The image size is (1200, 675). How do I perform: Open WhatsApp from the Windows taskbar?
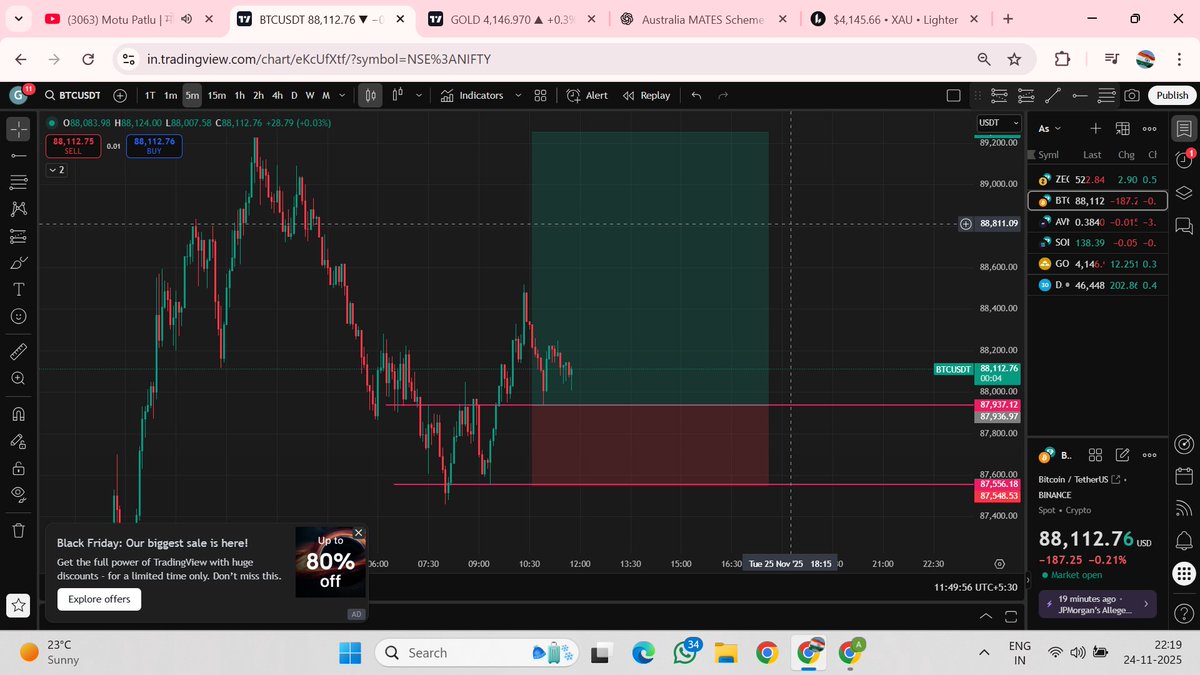tap(685, 652)
